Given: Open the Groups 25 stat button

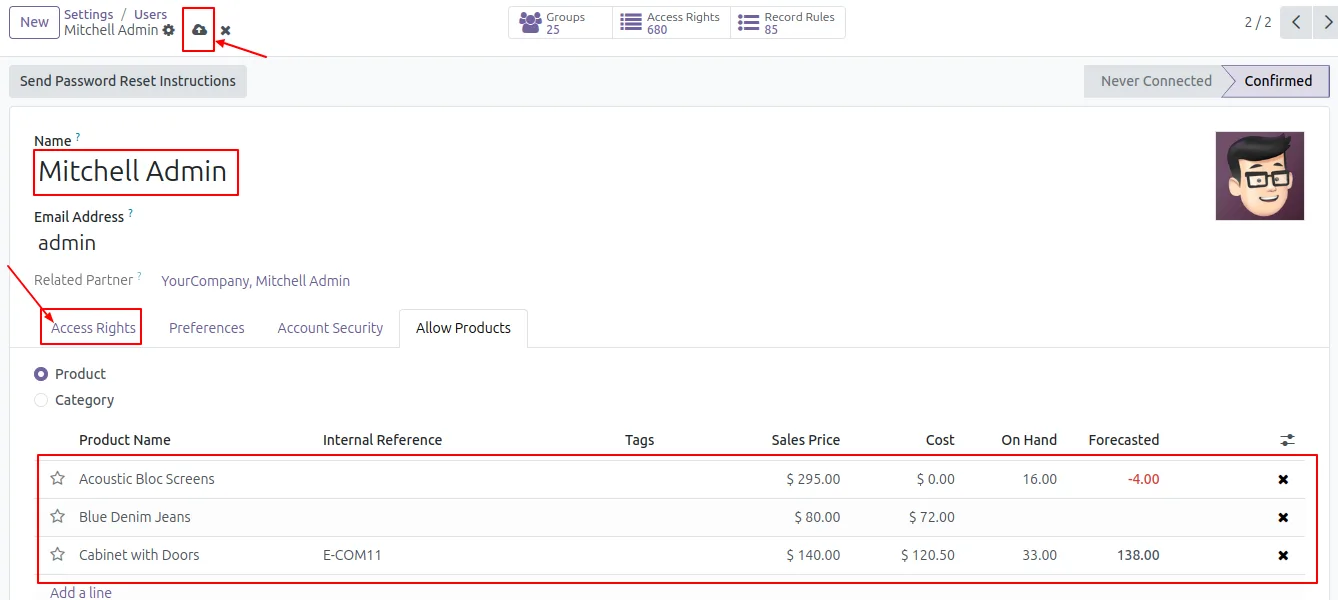Looking at the screenshot, I should (560, 23).
